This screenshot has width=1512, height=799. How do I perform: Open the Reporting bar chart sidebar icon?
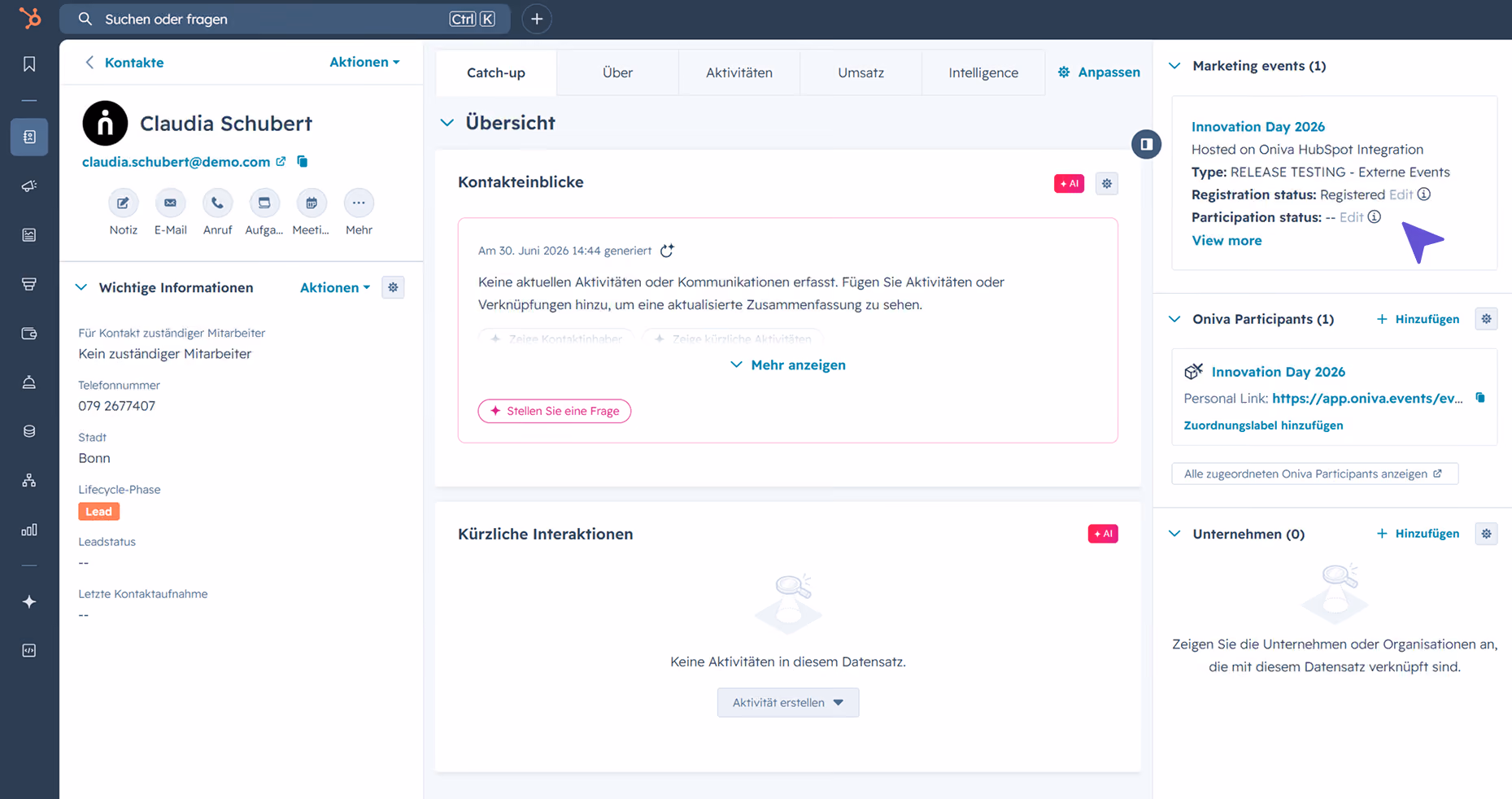click(x=29, y=530)
